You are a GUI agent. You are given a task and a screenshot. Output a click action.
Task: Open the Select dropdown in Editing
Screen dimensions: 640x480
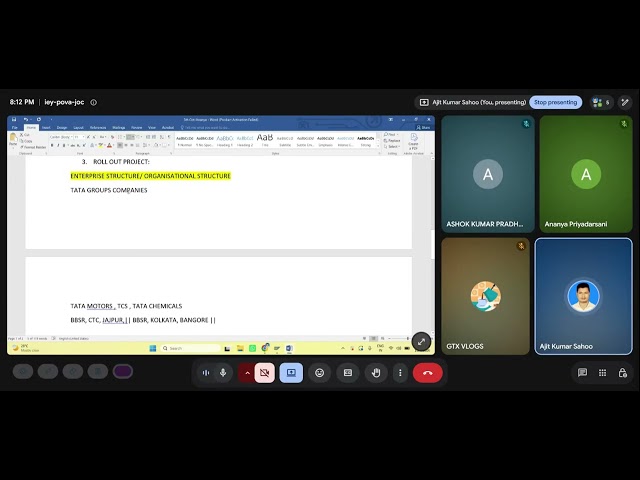click(392, 147)
